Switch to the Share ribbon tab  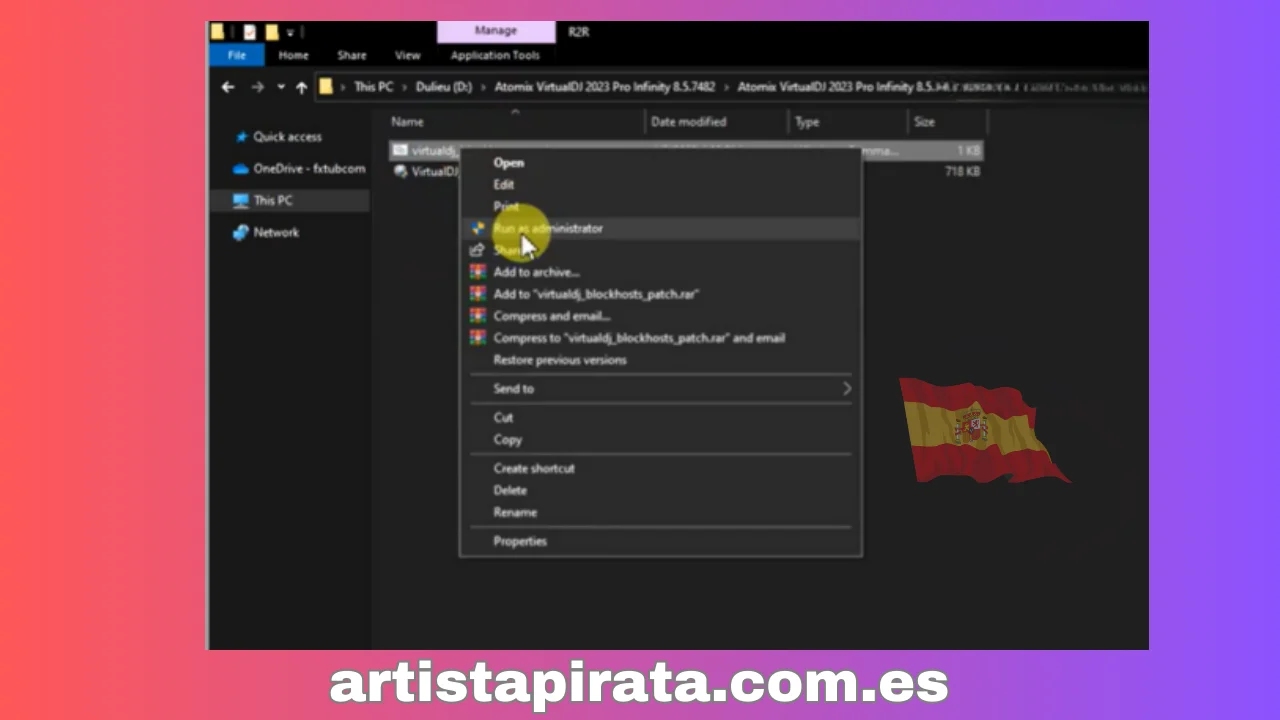point(351,55)
